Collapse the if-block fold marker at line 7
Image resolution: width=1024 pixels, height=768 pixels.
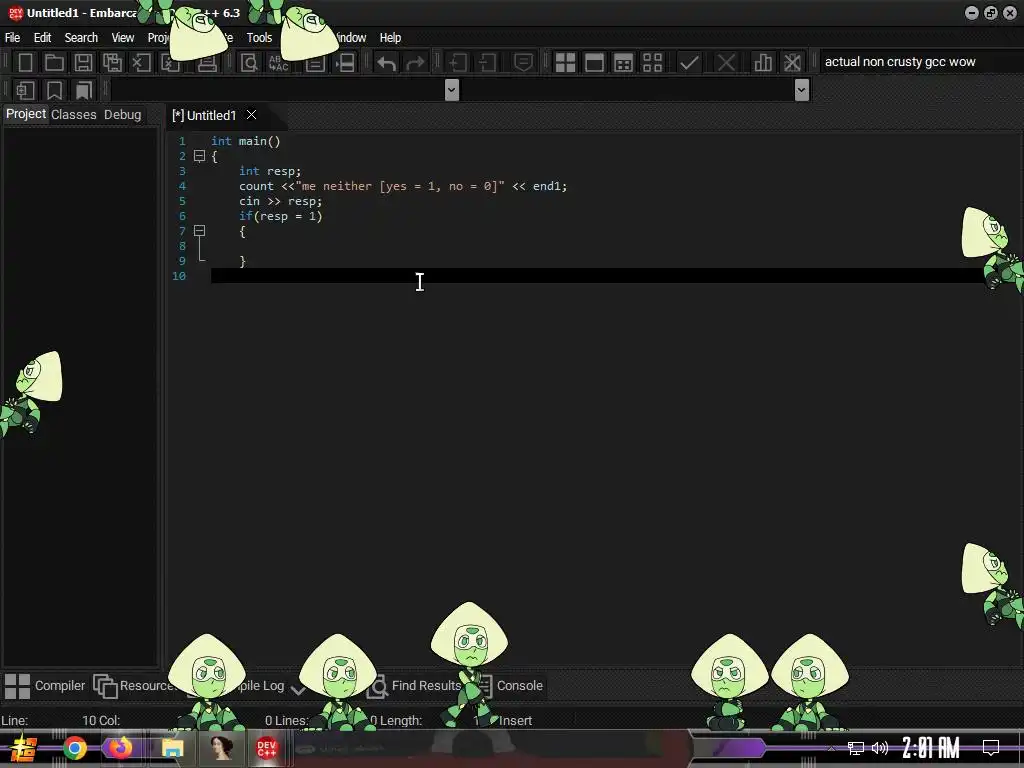click(x=200, y=231)
